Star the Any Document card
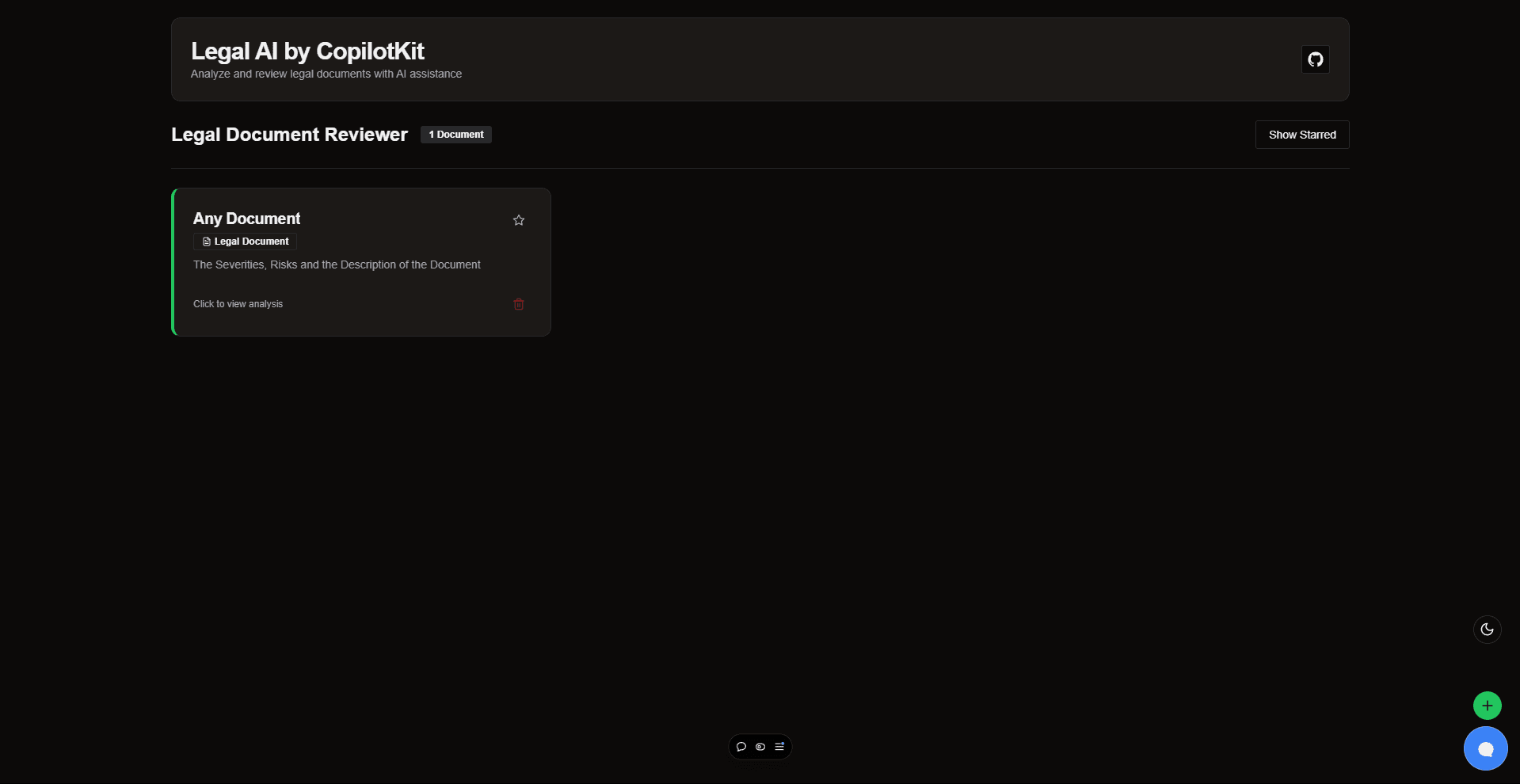Viewport: 1520px width, 784px height. coord(519,220)
